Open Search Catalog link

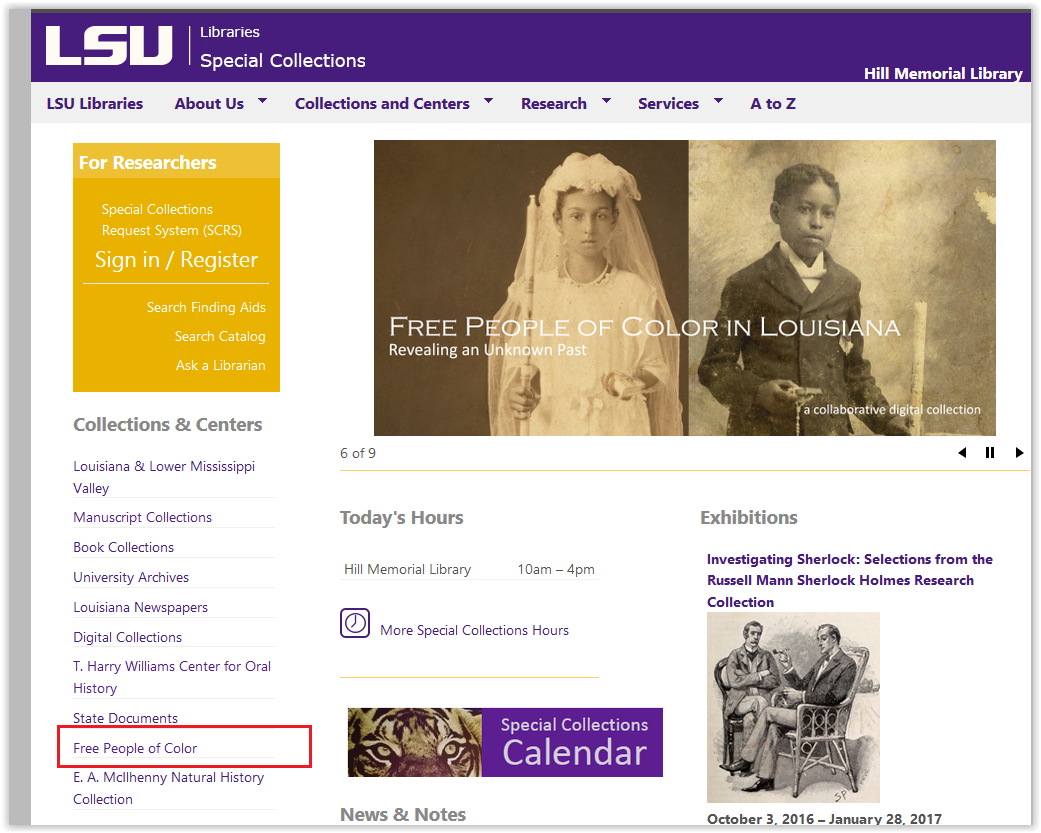pos(220,337)
